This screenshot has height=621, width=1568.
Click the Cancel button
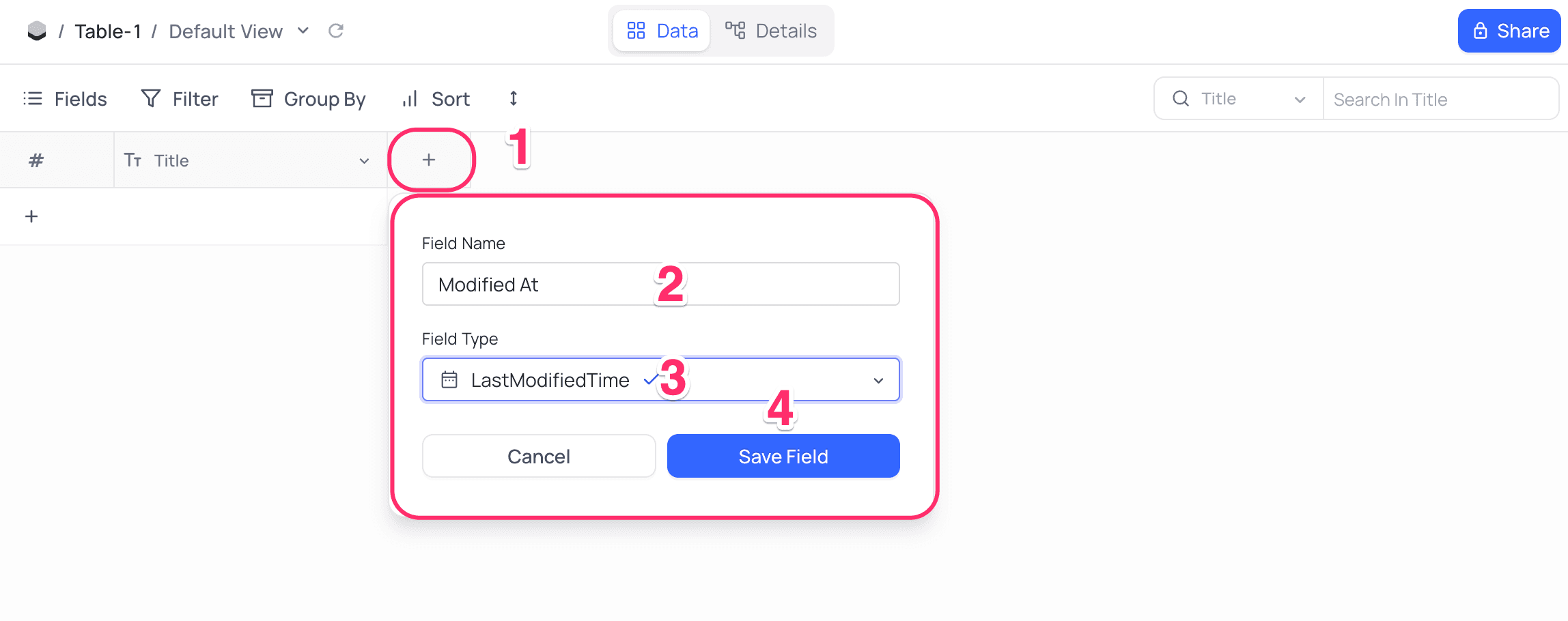[539, 456]
